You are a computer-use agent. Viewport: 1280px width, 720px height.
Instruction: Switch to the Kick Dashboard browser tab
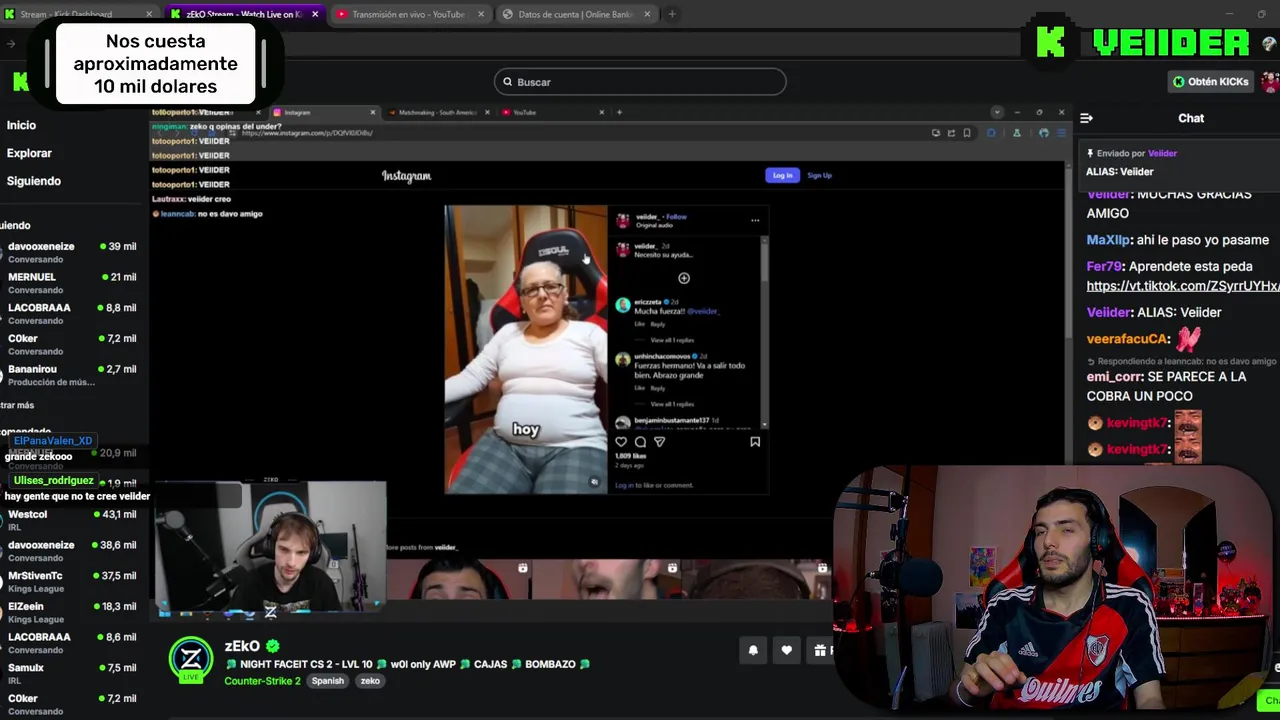pos(78,14)
